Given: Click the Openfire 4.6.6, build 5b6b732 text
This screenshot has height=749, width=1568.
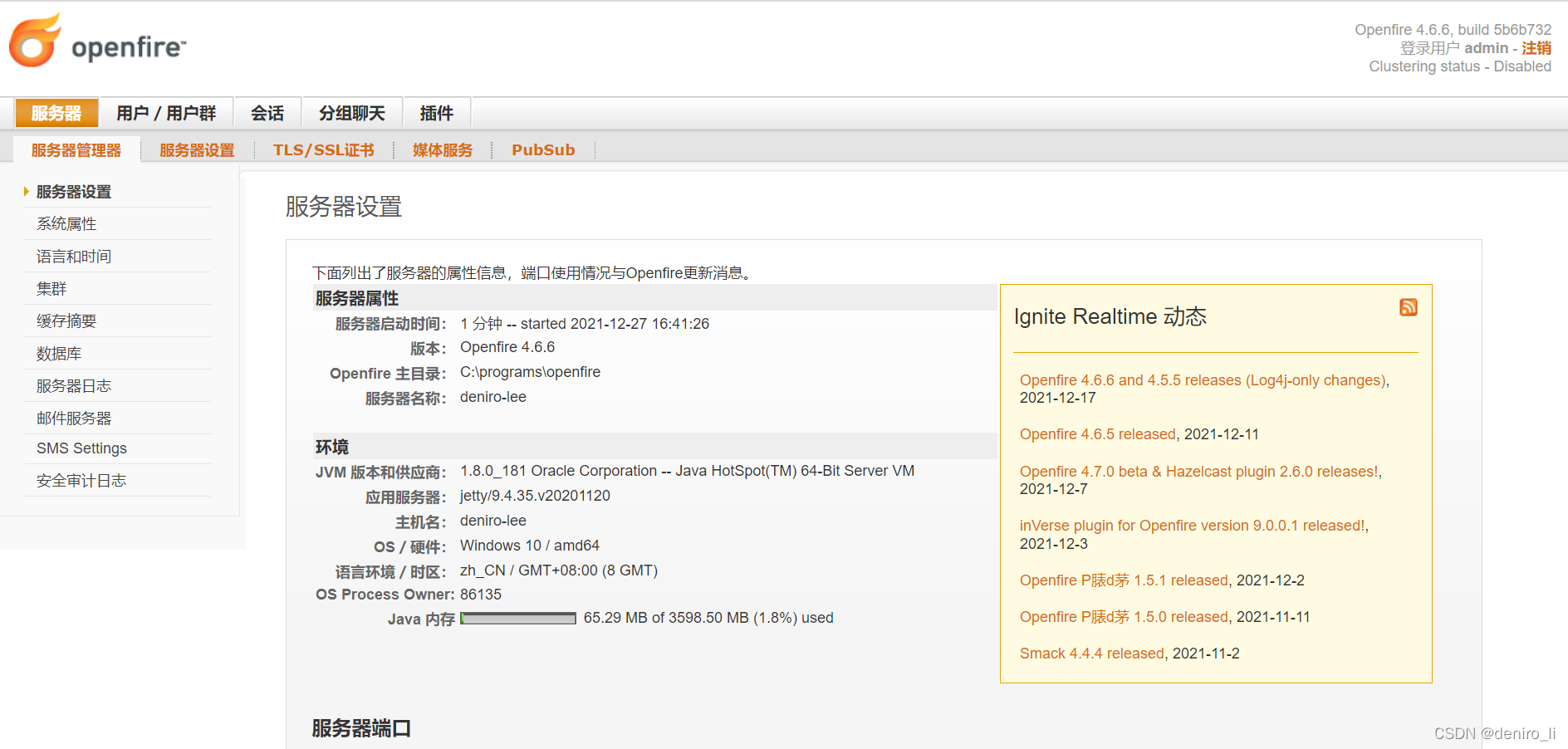Looking at the screenshot, I should pyautogui.click(x=1453, y=30).
